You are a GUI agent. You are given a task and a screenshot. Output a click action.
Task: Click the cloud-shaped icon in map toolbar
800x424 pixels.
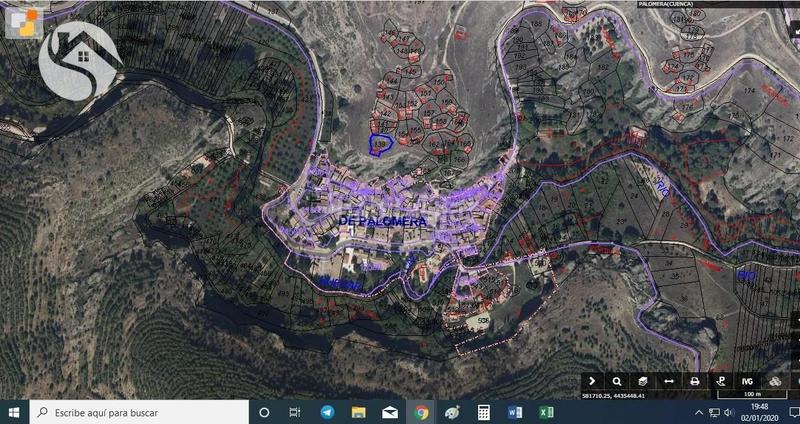click(x=773, y=381)
